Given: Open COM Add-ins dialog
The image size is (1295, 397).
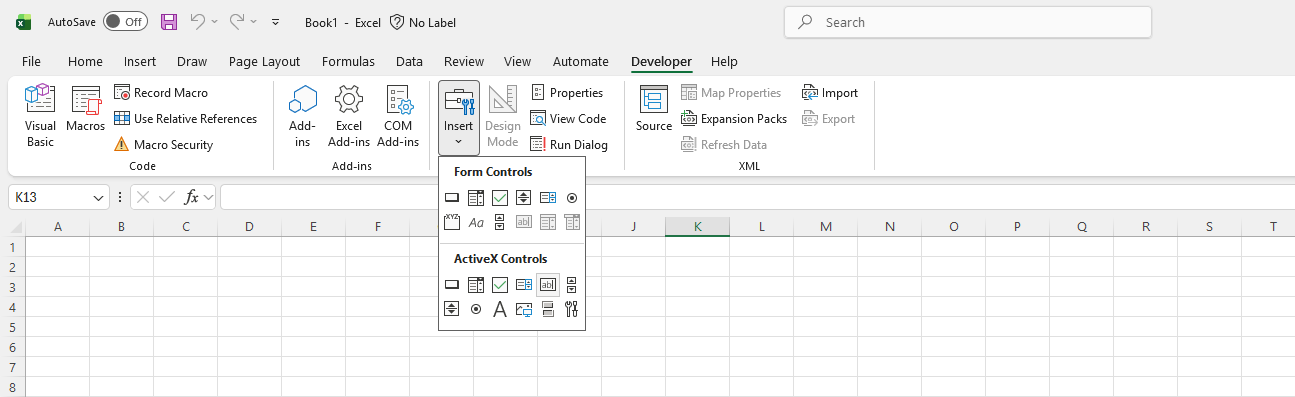Looking at the screenshot, I should 398,117.
